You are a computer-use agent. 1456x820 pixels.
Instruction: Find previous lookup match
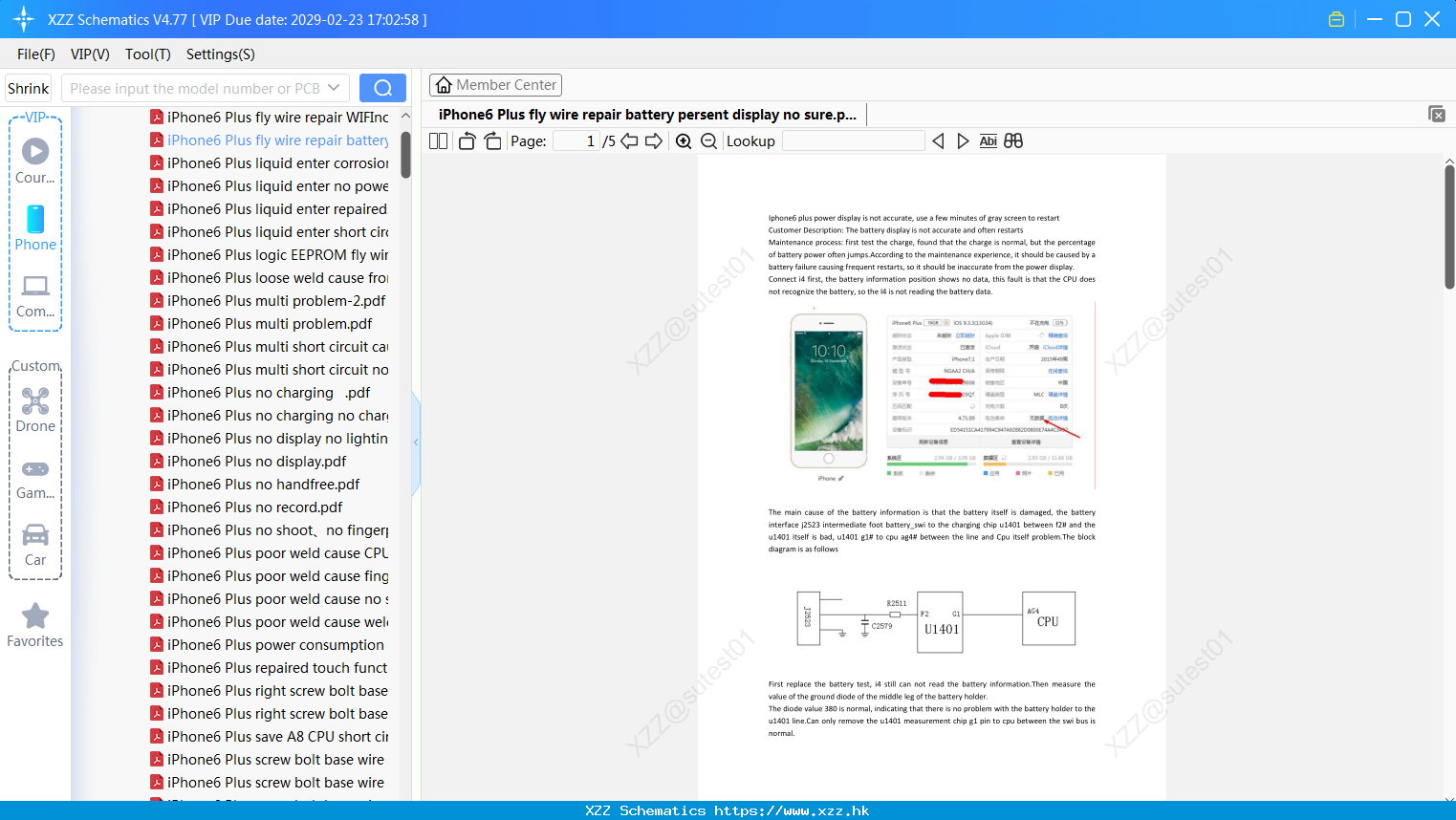pyautogui.click(x=938, y=140)
